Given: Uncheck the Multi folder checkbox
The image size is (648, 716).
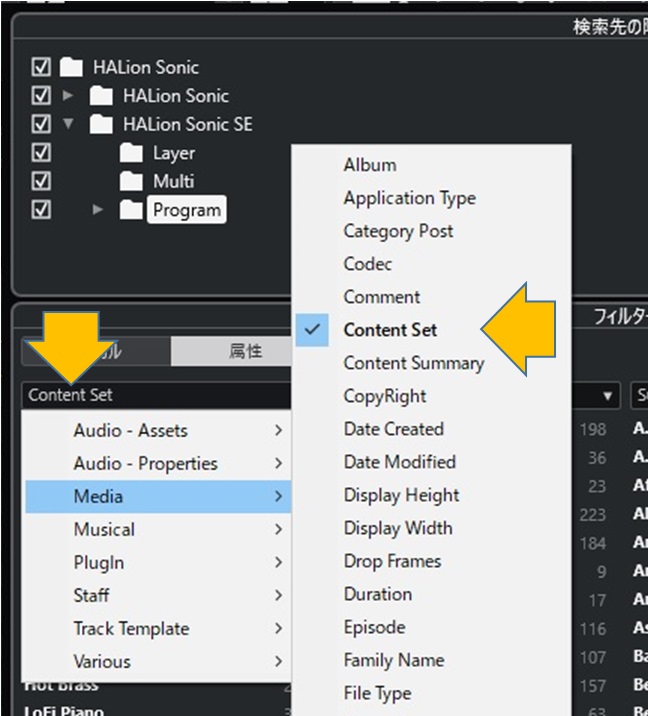Looking at the screenshot, I should [x=41, y=181].
